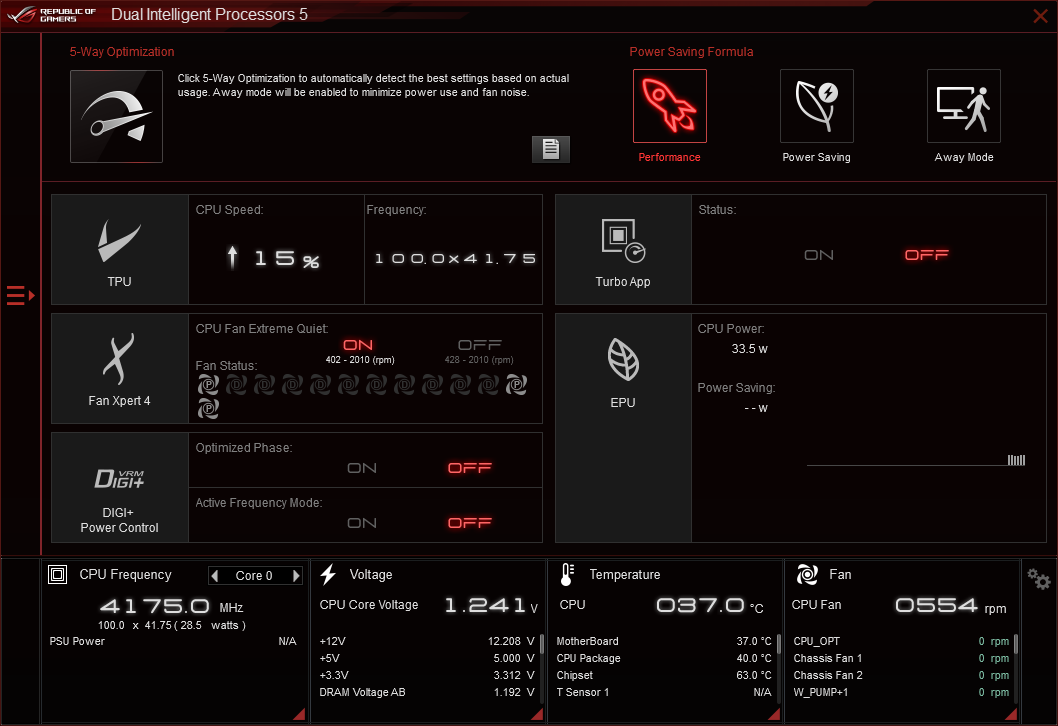Screen dimensions: 1058x726
Task: Open the optimization report document icon
Action: click(x=551, y=149)
